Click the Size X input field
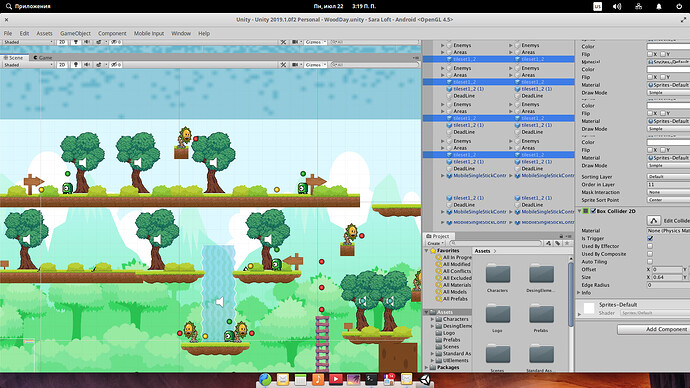Screen dimensions: 690x388 (668, 277)
